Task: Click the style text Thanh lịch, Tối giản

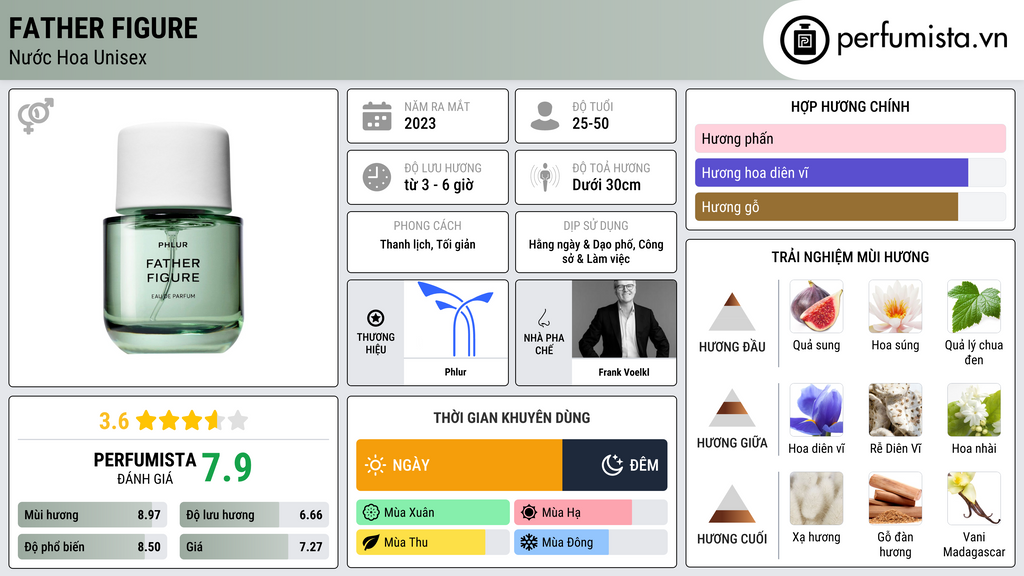Action: click(428, 244)
